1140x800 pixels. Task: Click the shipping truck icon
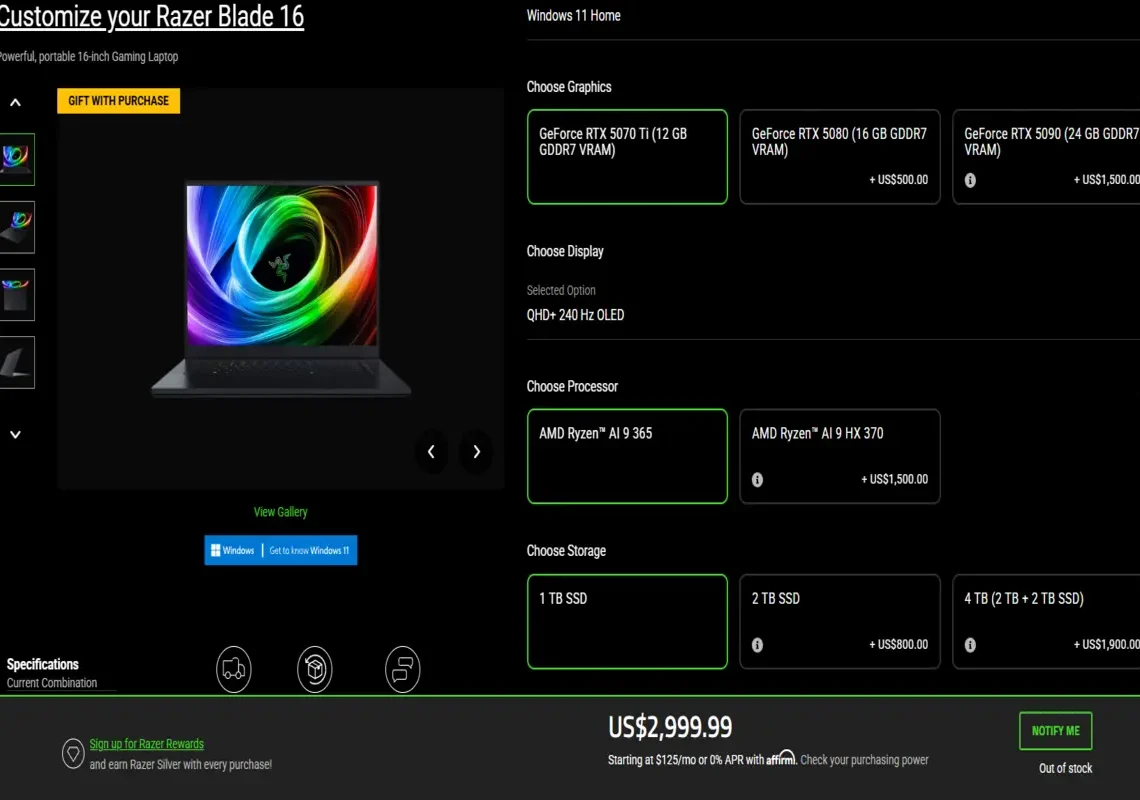tap(233, 669)
